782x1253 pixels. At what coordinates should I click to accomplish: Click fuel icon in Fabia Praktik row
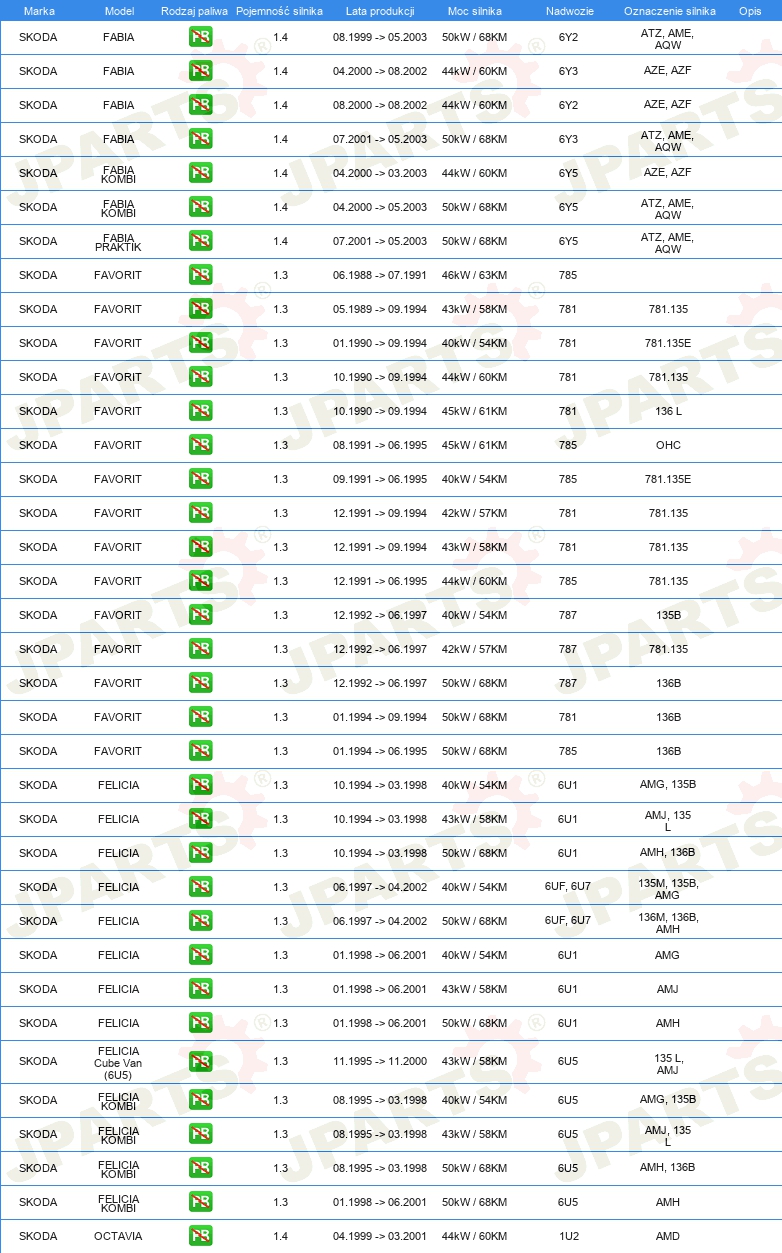(x=200, y=241)
